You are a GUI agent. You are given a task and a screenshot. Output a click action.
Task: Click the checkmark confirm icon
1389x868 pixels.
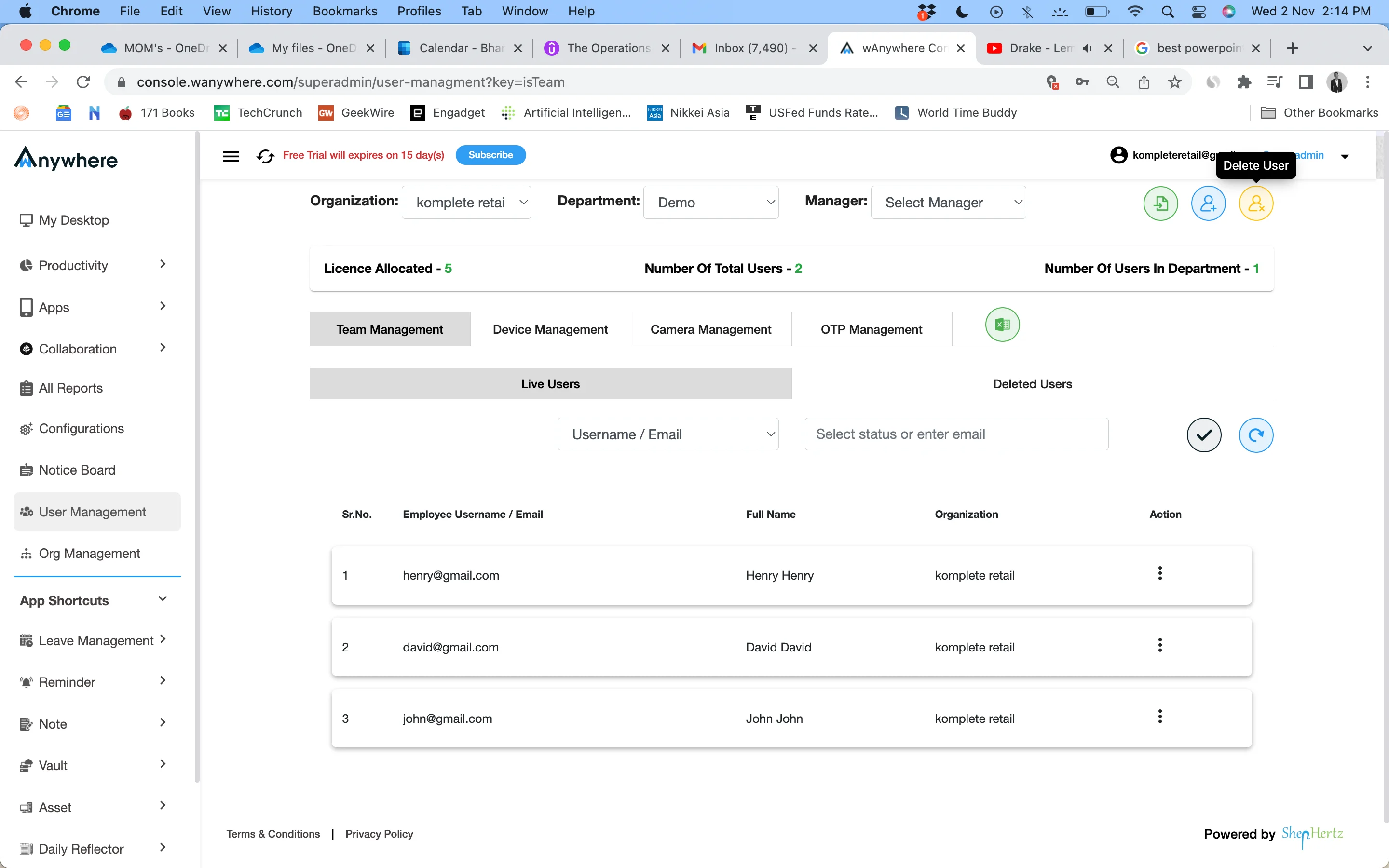tap(1203, 434)
